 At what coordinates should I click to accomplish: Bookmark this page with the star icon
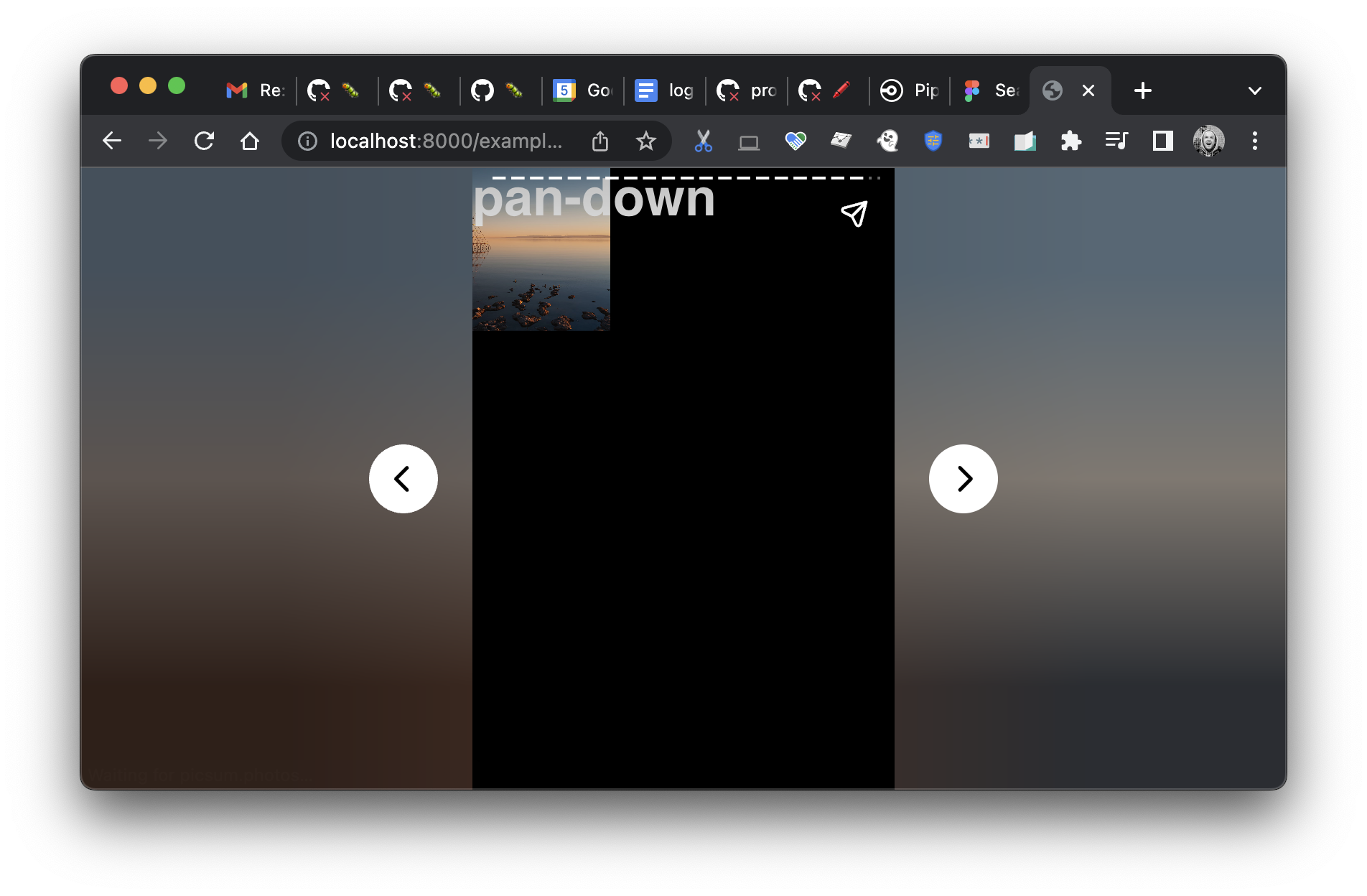tap(646, 141)
